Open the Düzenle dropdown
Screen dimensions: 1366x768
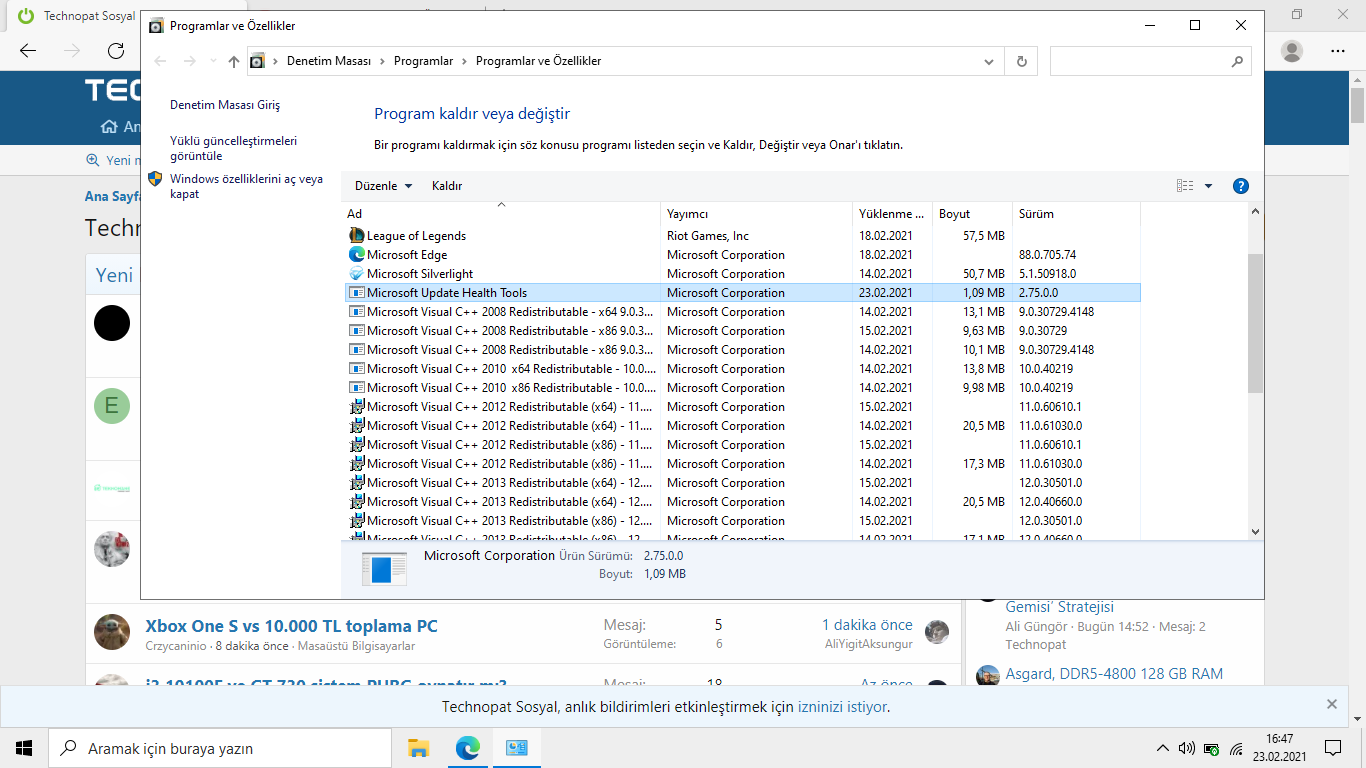click(383, 186)
